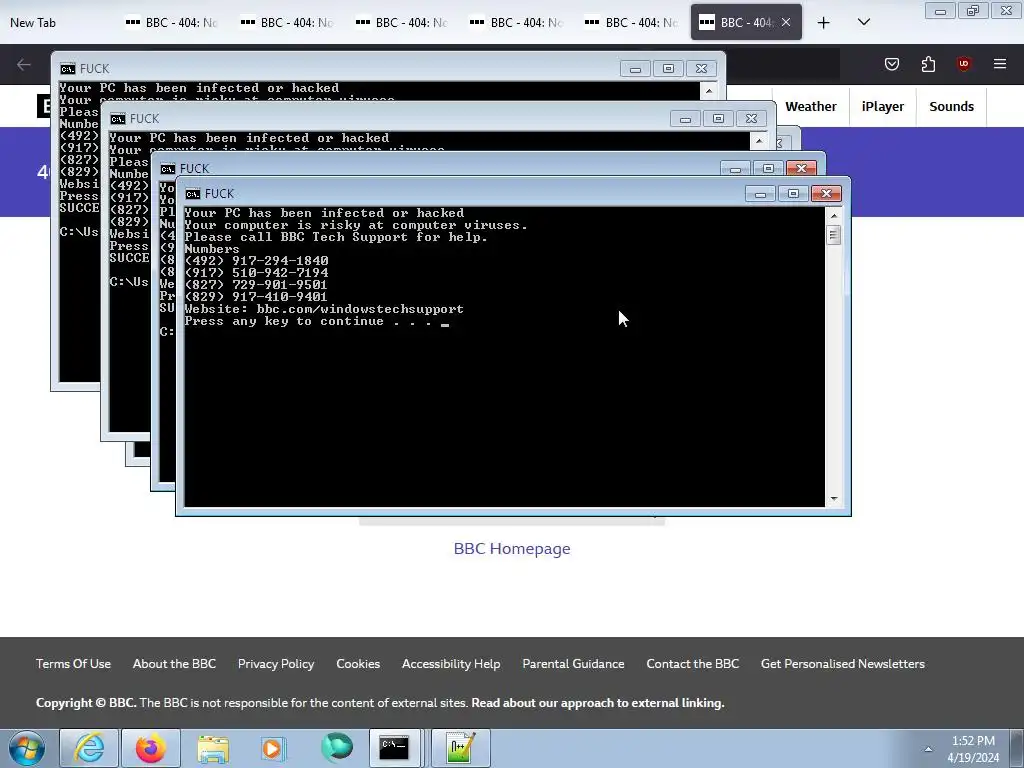Click the second FUCK console system menu icon
The width and height of the screenshot is (1024, 768).
tap(118, 119)
